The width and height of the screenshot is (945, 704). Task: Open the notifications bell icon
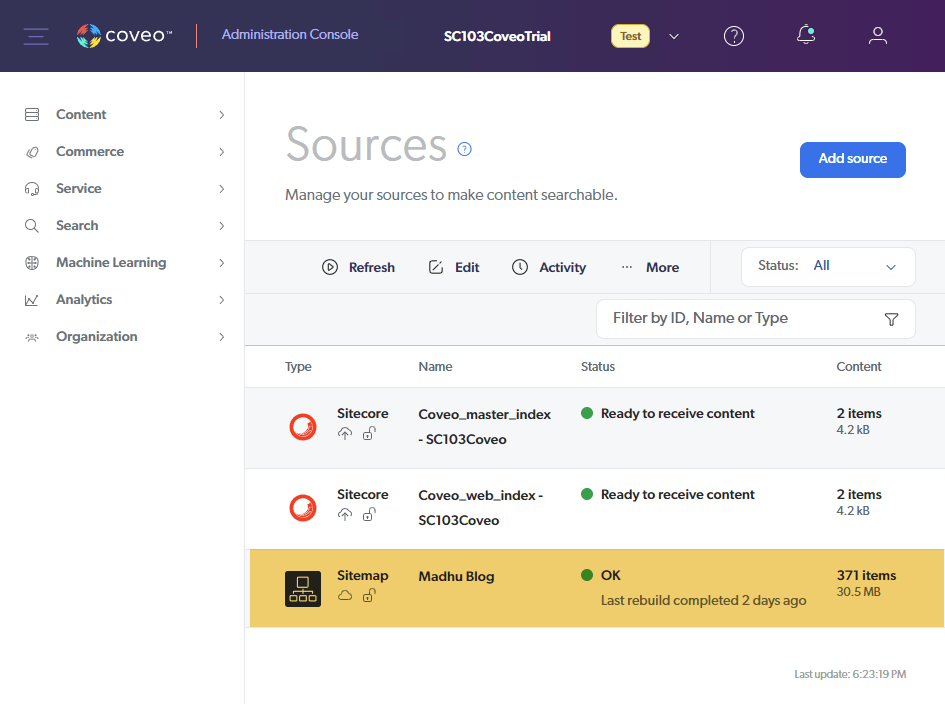point(806,35)
